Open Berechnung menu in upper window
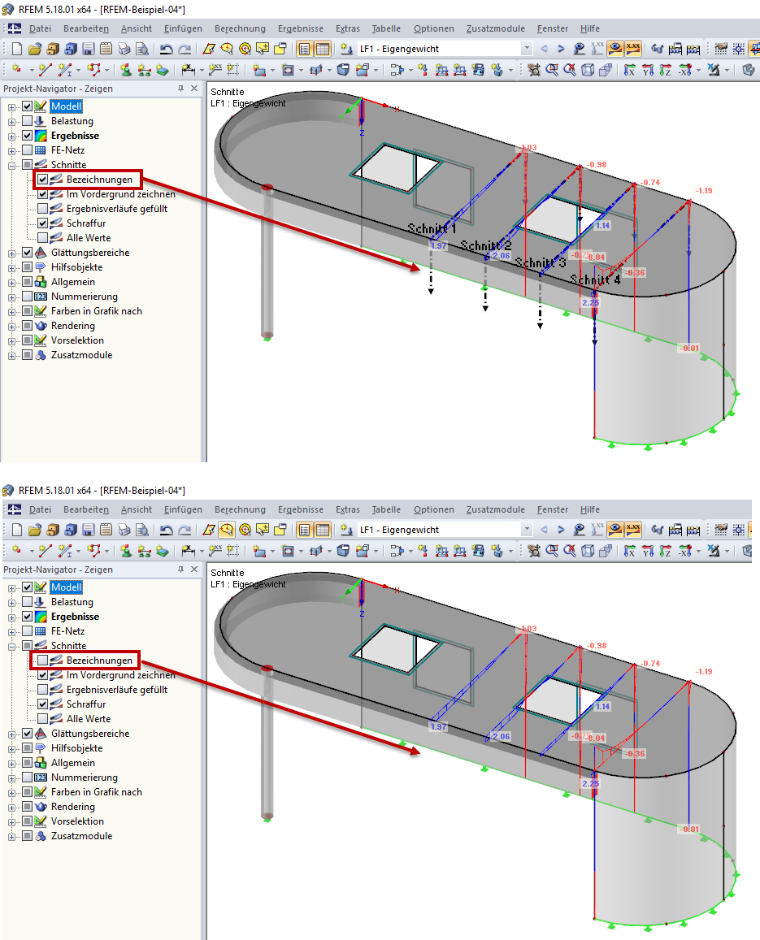Viewport: 760px width, 940px height. pyautogui.click(x=240, y=28)
